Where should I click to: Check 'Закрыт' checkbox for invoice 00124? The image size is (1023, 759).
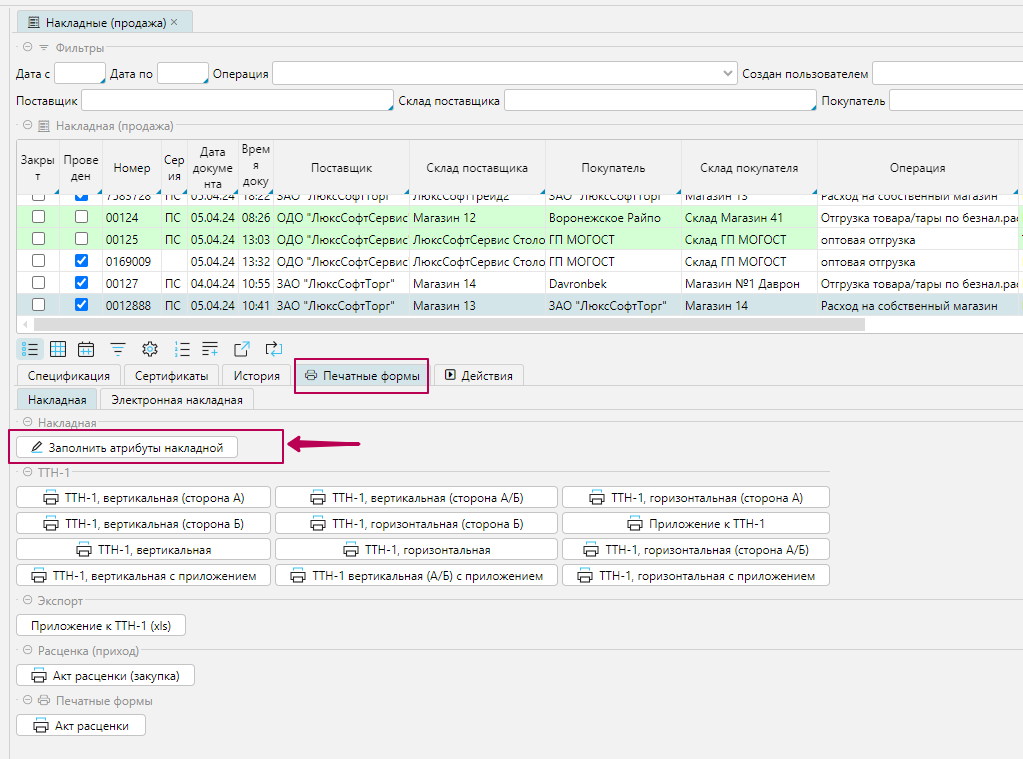point(39,217)
